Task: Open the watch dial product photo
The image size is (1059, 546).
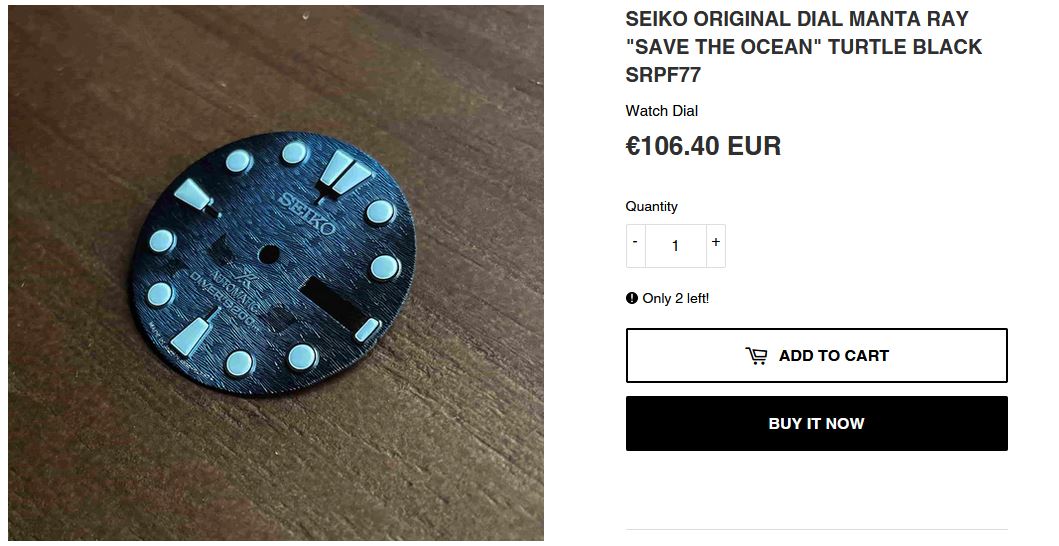Action: point(276,273)
